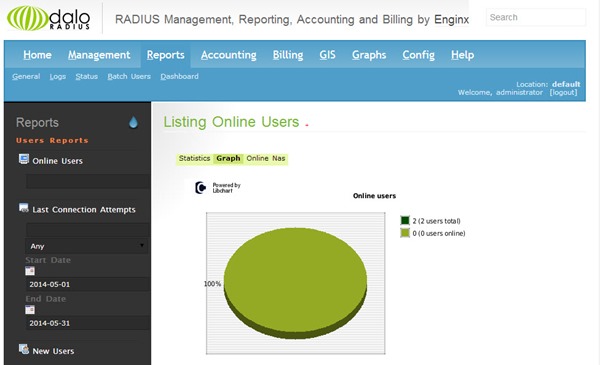Click the '2 (2 users total)' legend text
This screenshot has width=600, height=365.
437,221
